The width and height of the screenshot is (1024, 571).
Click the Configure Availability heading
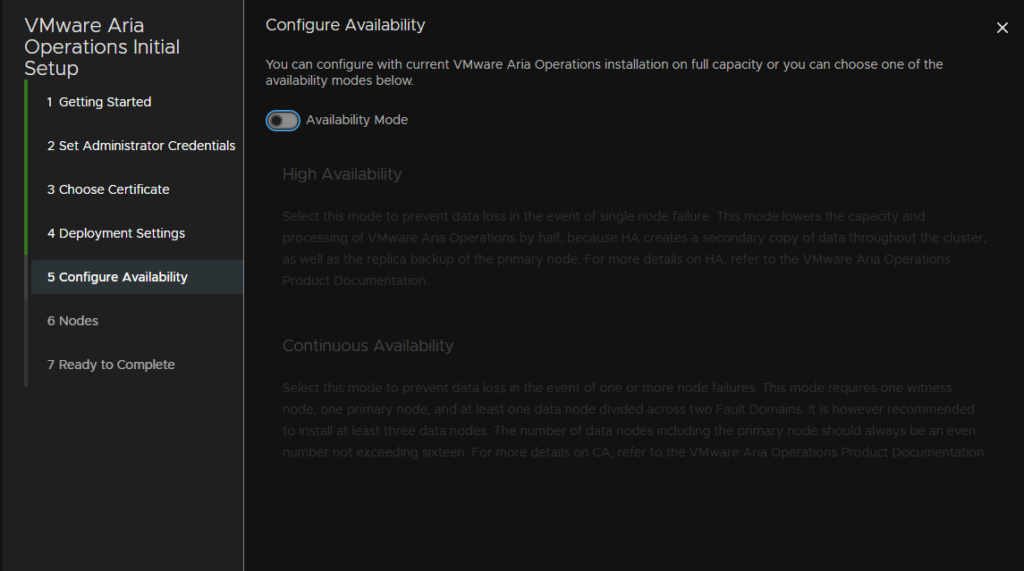[345, 25]
